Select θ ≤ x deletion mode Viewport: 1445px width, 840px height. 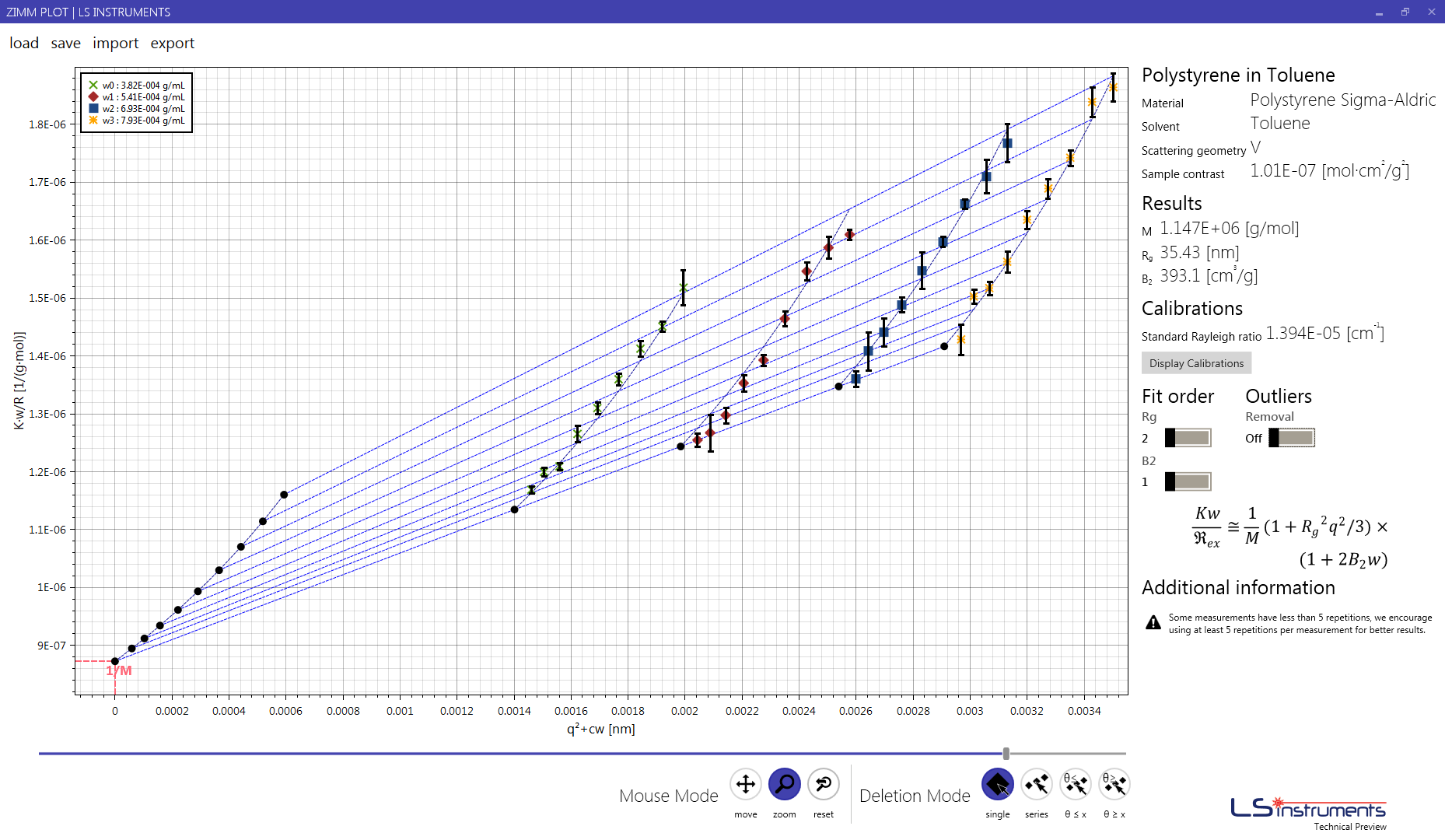[x=1075, y=784]
